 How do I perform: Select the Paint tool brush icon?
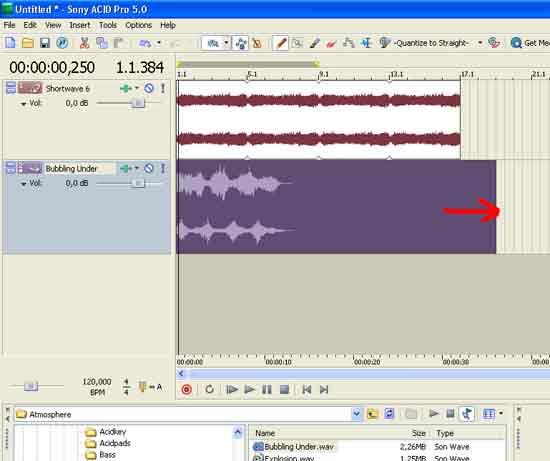coord(315,43)
